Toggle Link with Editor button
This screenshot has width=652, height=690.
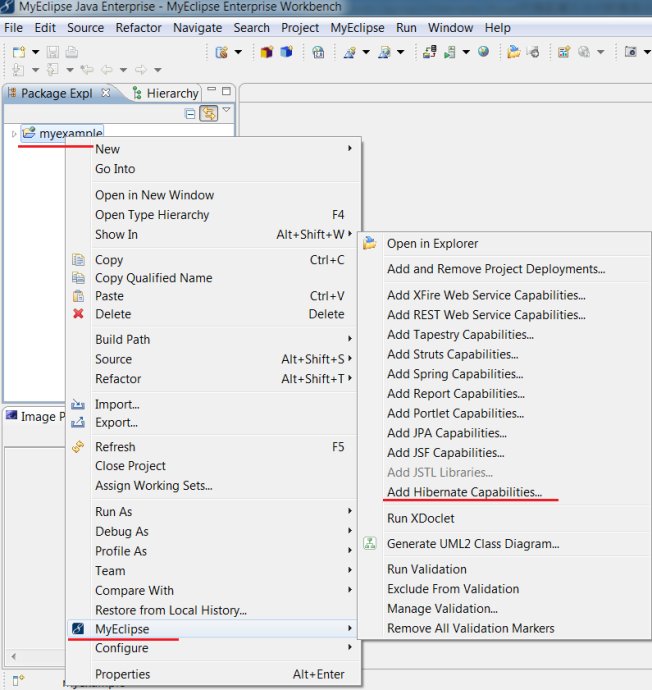coord(209,114)
